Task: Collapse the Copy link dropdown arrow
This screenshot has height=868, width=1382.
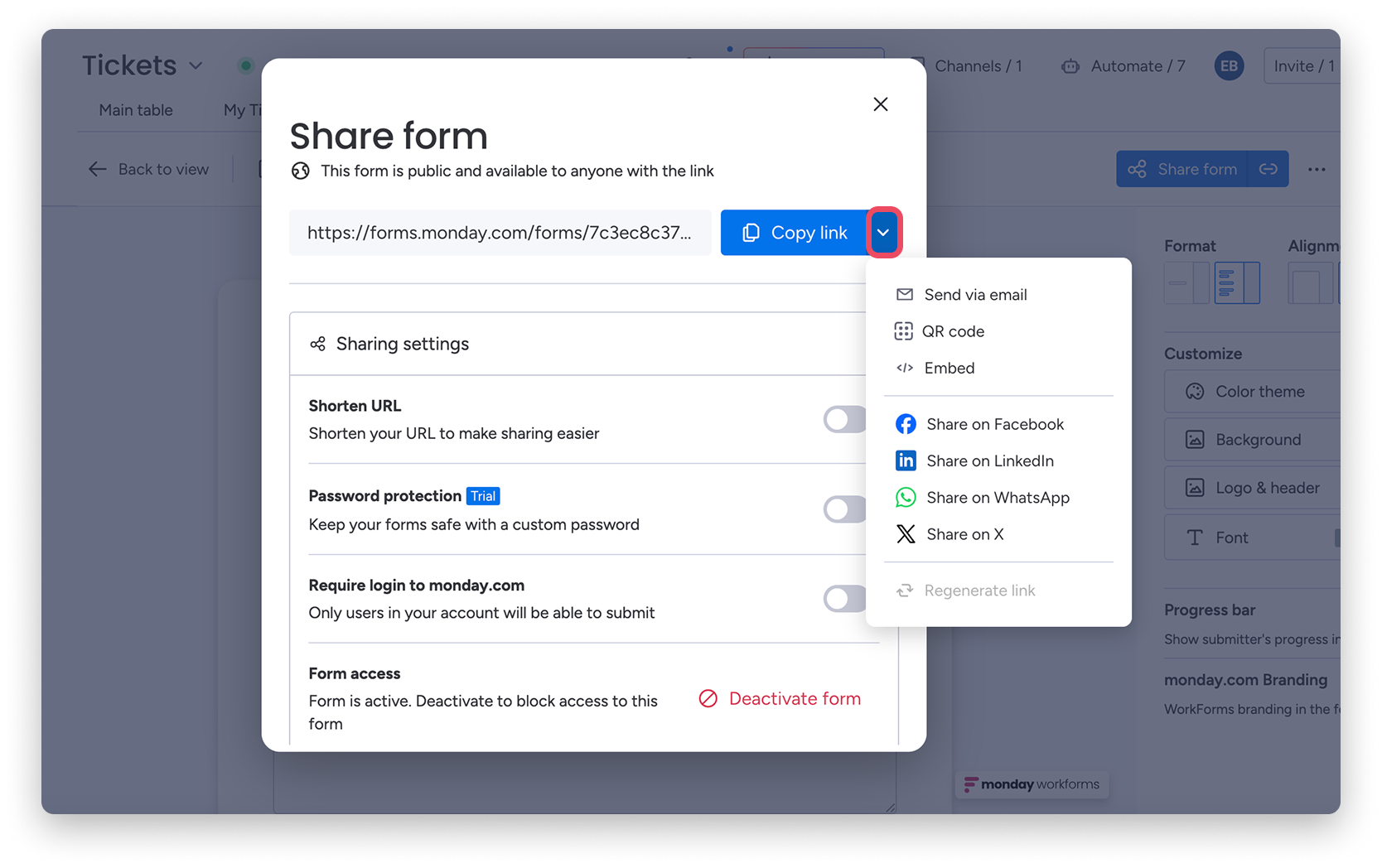Action: (x=883, y=233)
